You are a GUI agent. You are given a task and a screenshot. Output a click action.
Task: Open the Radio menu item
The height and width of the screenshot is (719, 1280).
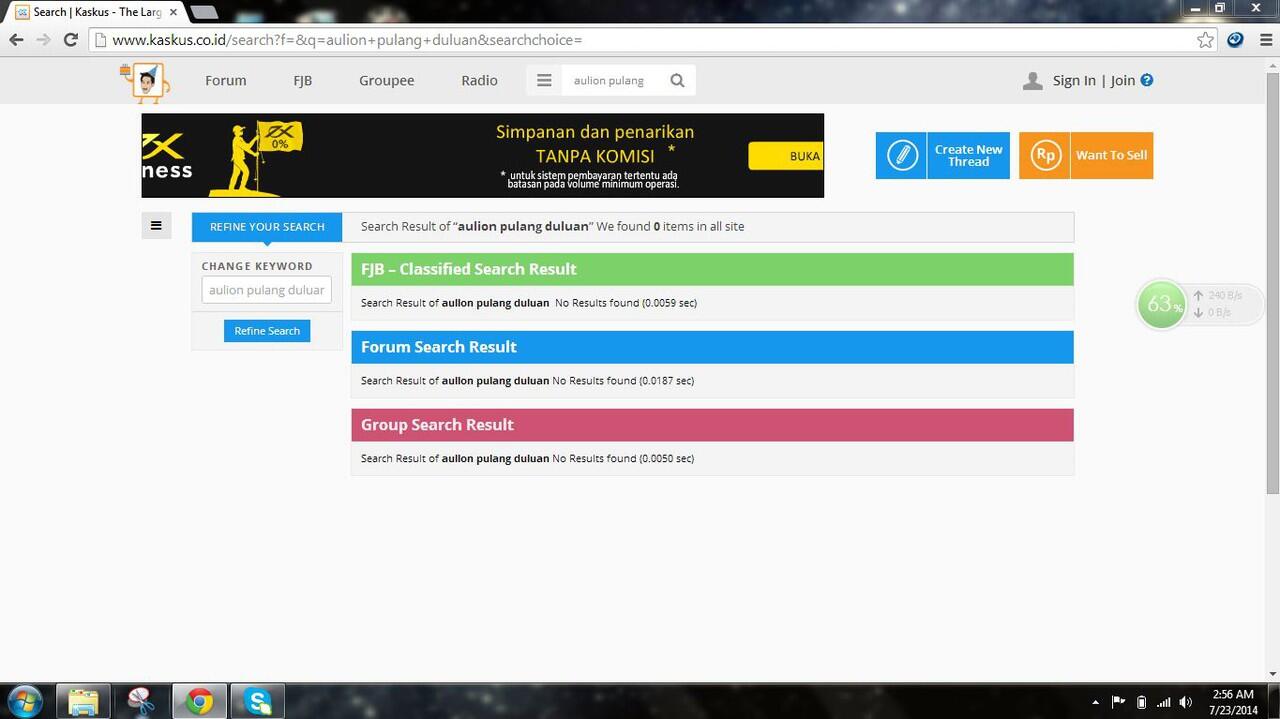[479, 81]
